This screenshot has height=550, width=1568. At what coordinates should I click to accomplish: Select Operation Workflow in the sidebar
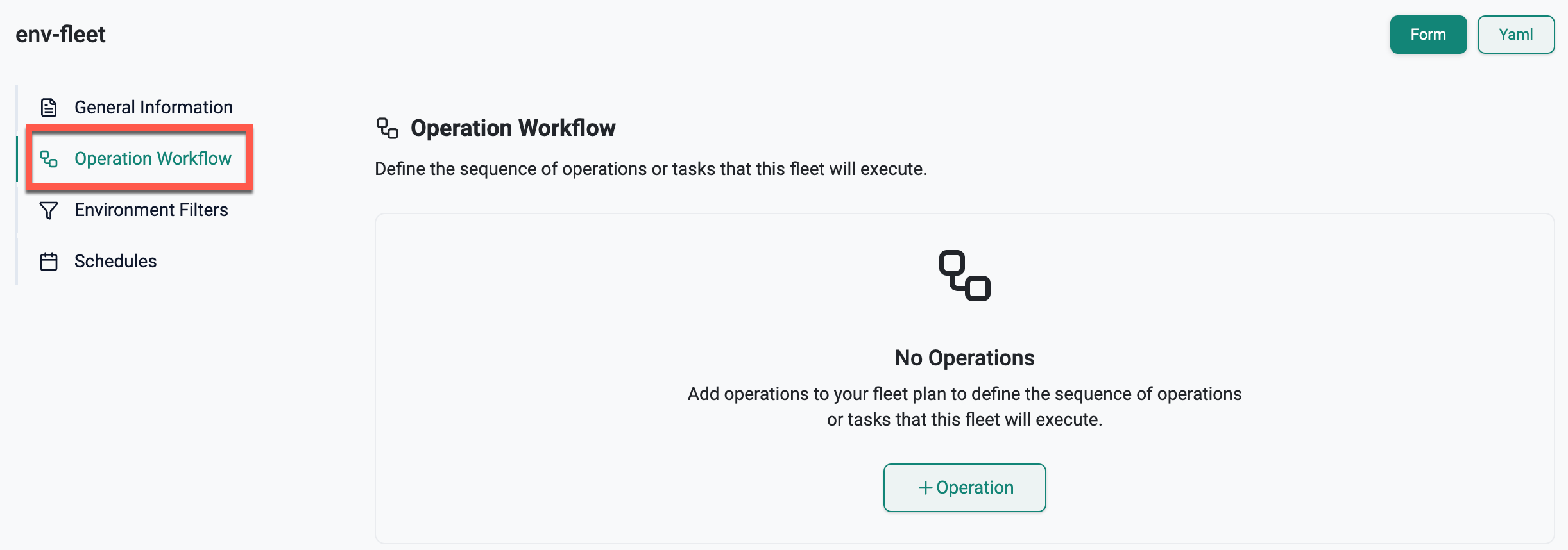[153, 159]
